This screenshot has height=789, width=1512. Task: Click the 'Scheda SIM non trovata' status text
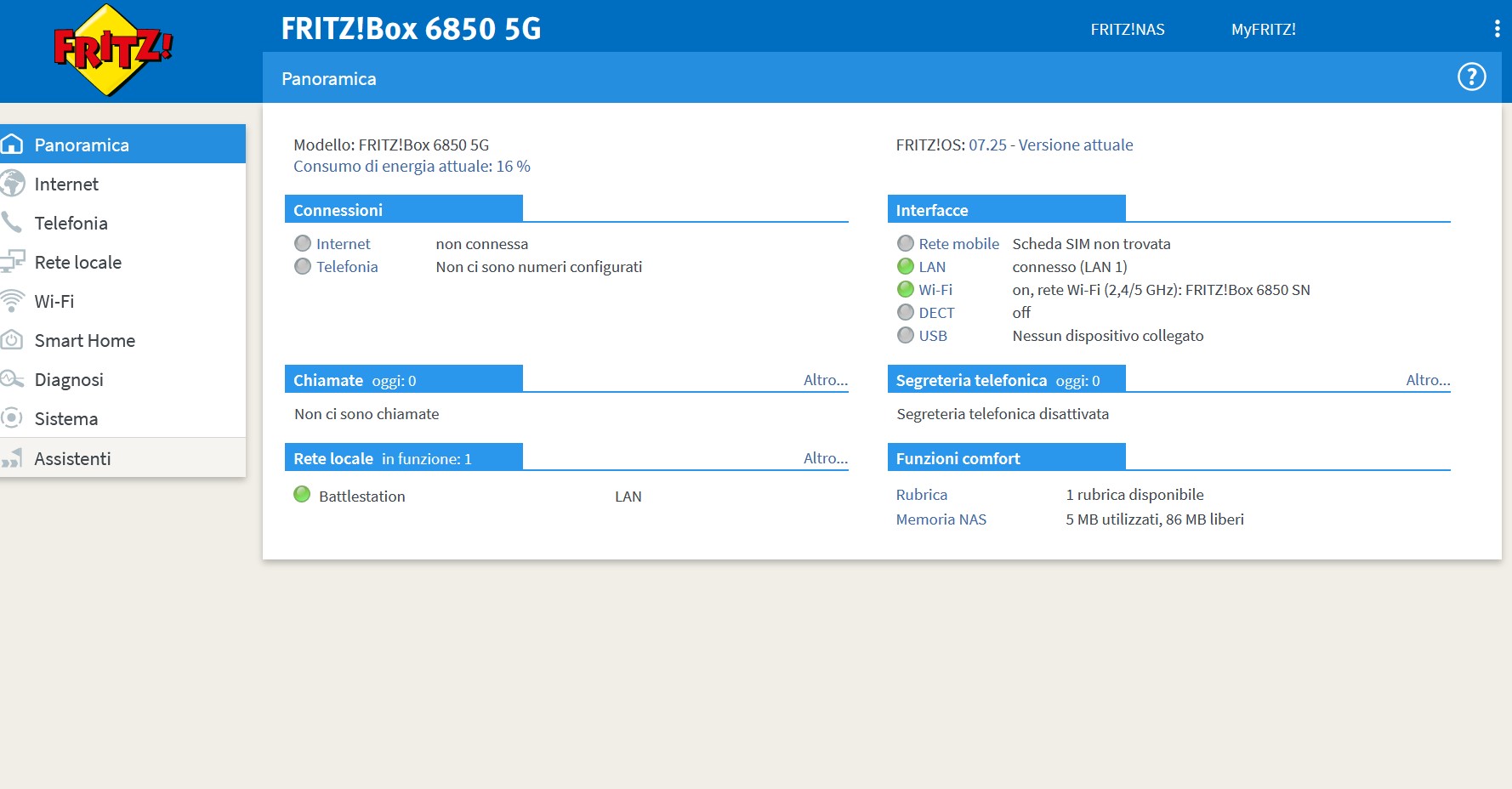tap(1091, 243)
